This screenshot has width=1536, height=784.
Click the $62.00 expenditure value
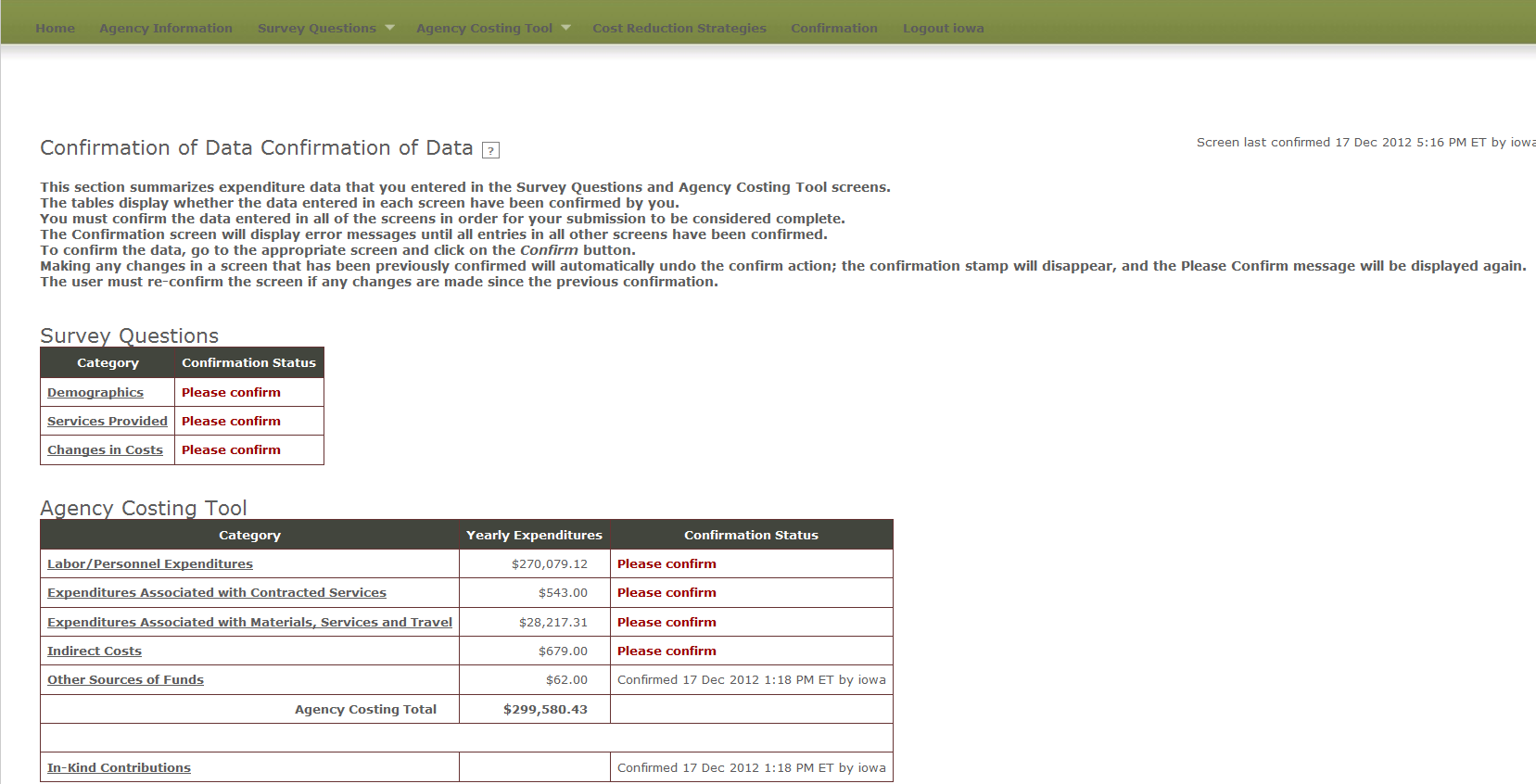point(566,679)
